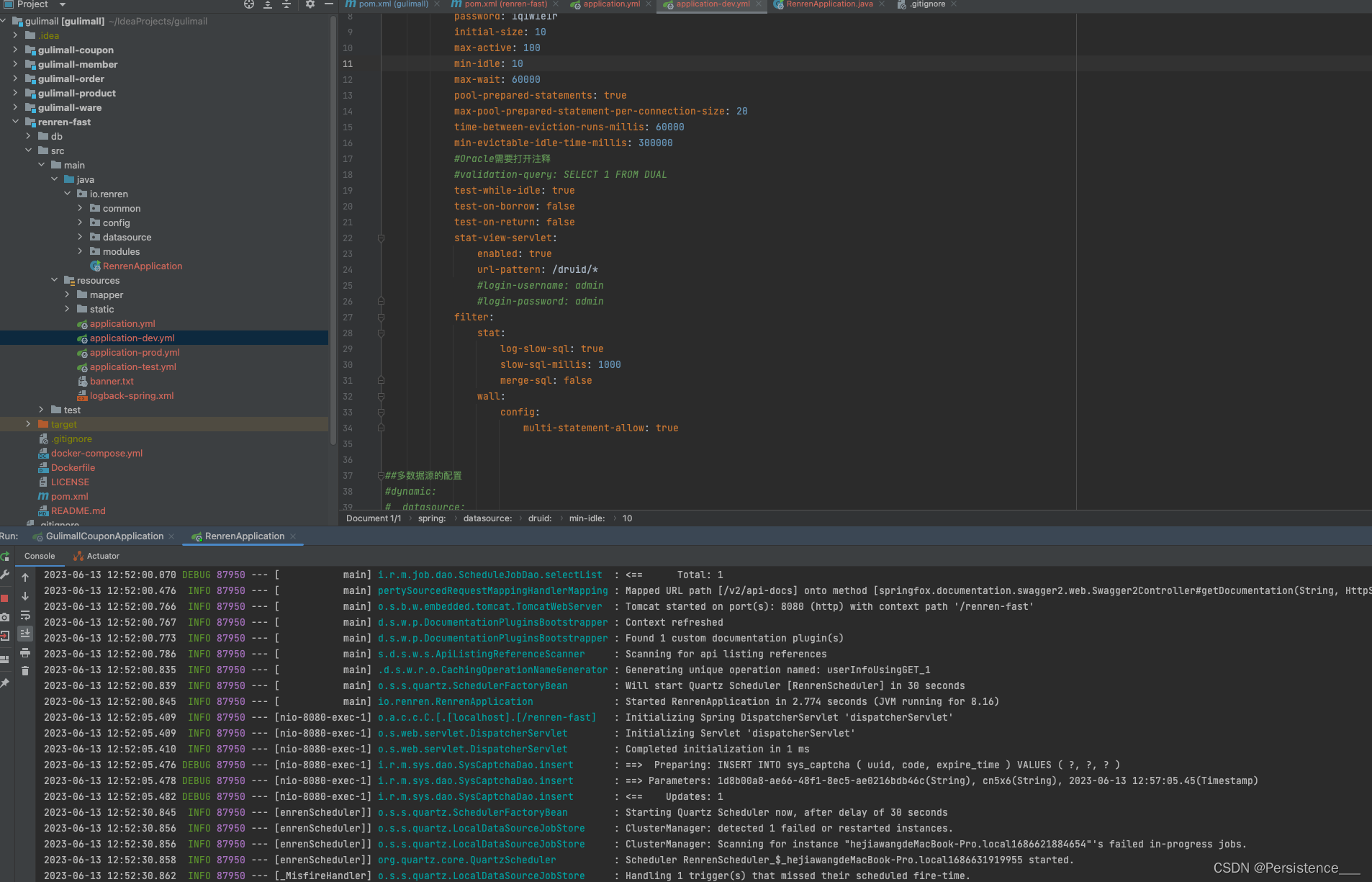
Task: Click the print icon in console toolbar
Action: pyautogui.click(x=25, y=652)
